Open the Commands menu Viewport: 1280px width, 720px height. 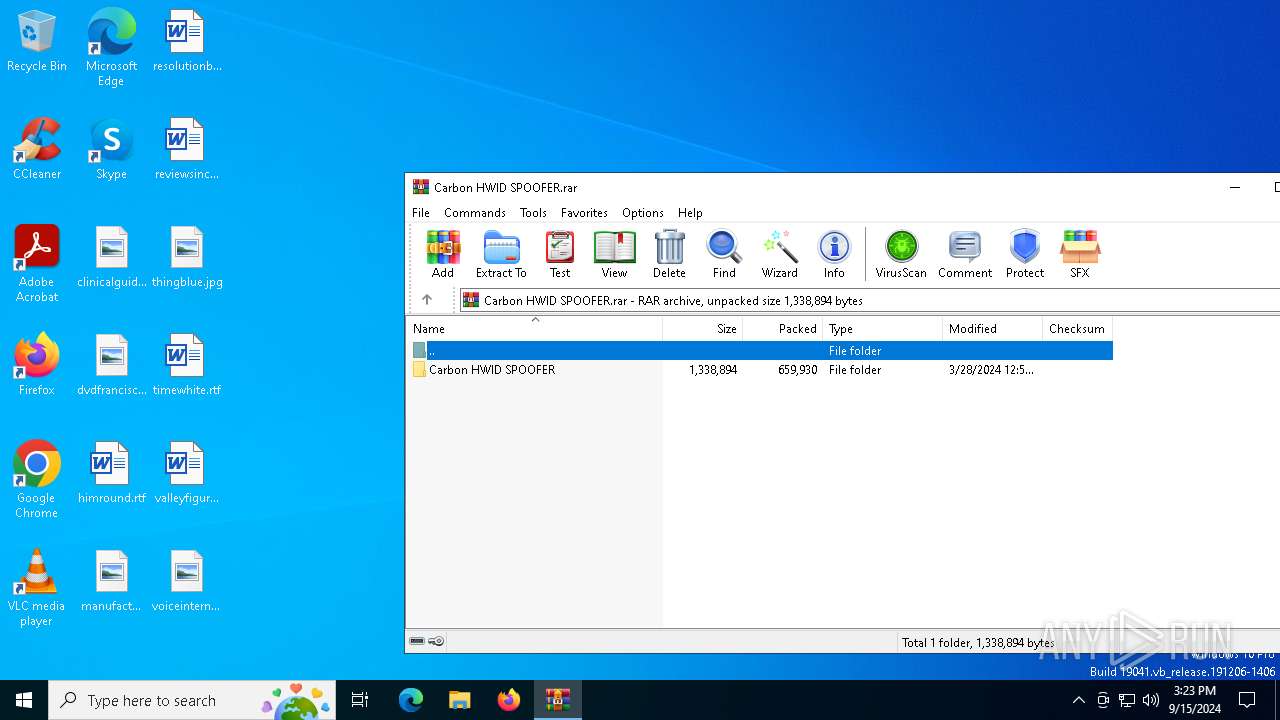click(475, 213)
